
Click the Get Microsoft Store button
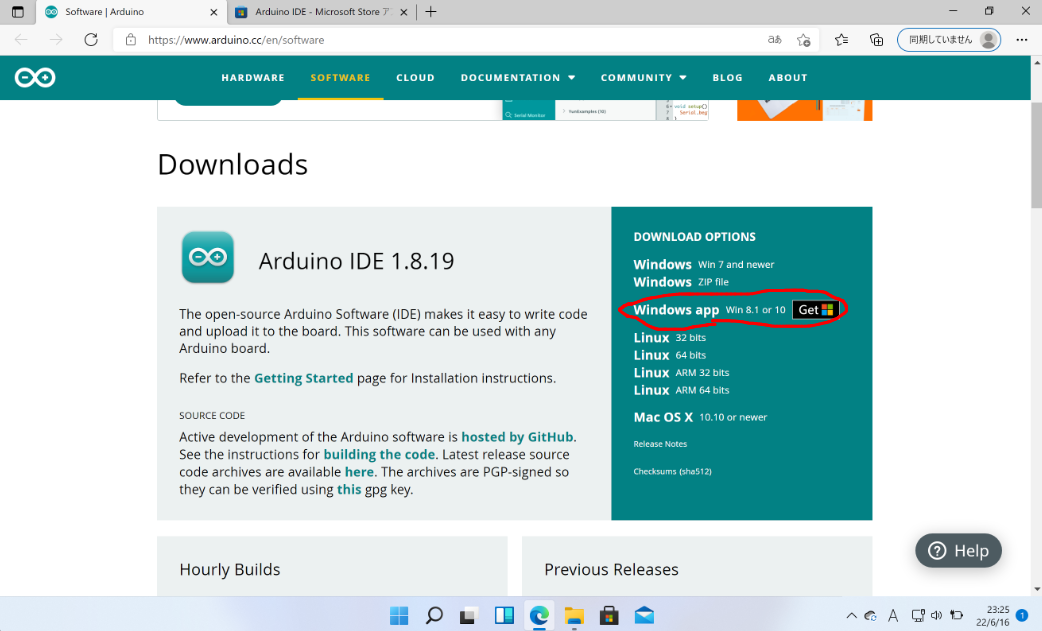click(x=815, y=310)
